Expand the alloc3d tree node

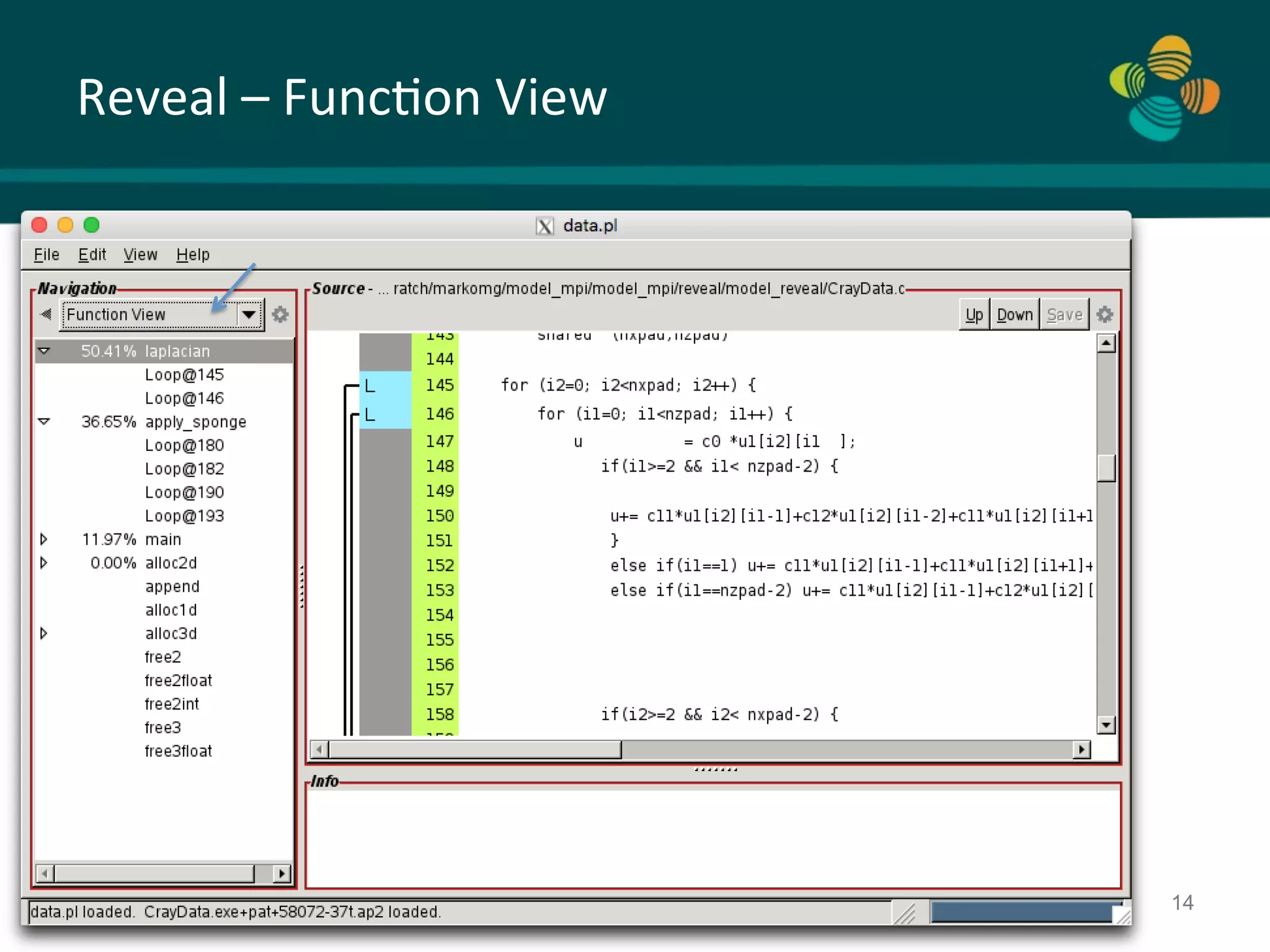tap(44, 633)
